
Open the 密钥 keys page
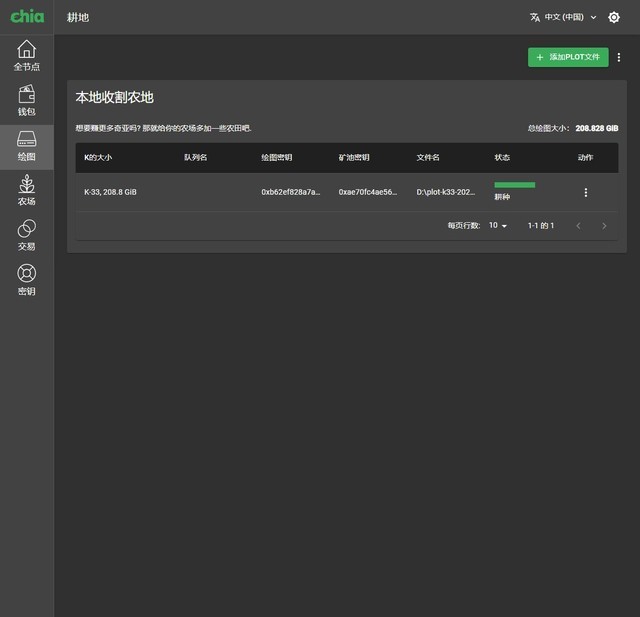(27, 280)
